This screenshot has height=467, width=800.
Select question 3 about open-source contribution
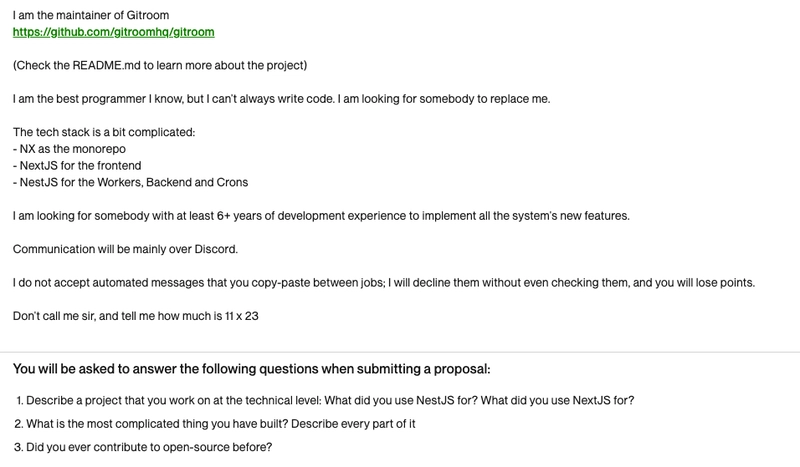pyautogui.click(x=143, y=448)
